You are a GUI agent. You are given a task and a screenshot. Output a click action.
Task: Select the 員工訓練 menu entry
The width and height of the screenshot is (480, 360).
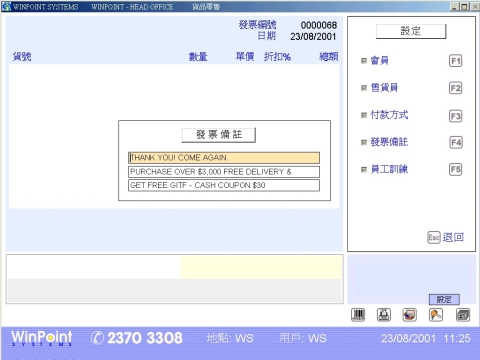(389, 169)
